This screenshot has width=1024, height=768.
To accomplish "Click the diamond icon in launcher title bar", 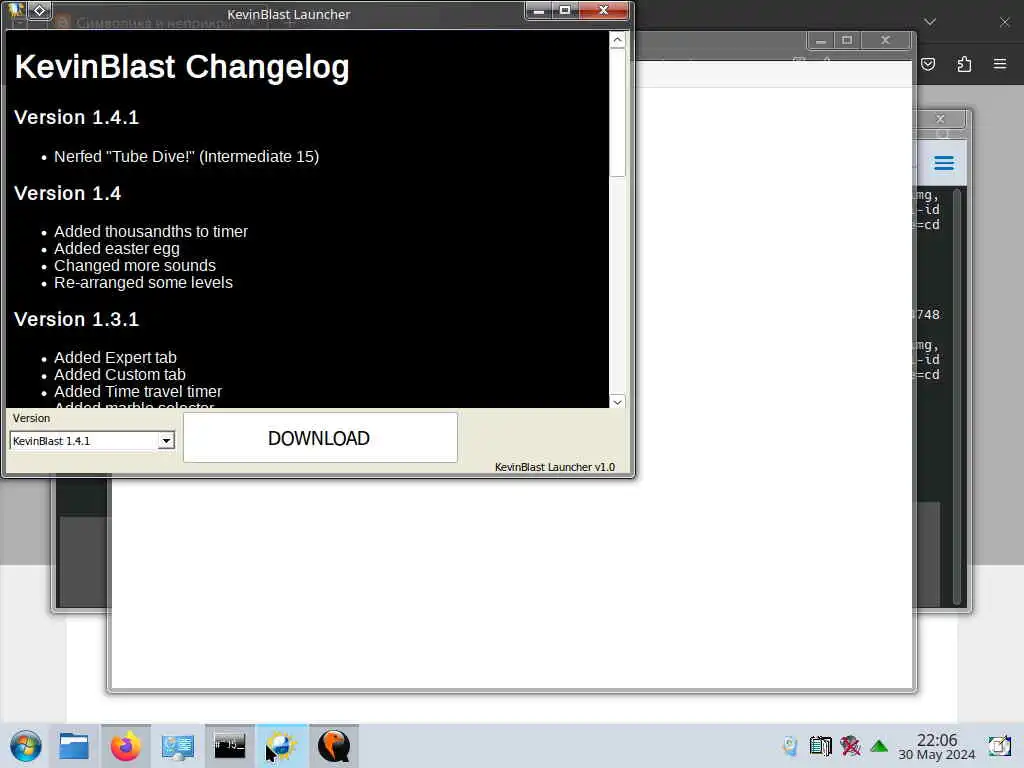I will click(39, 10).
